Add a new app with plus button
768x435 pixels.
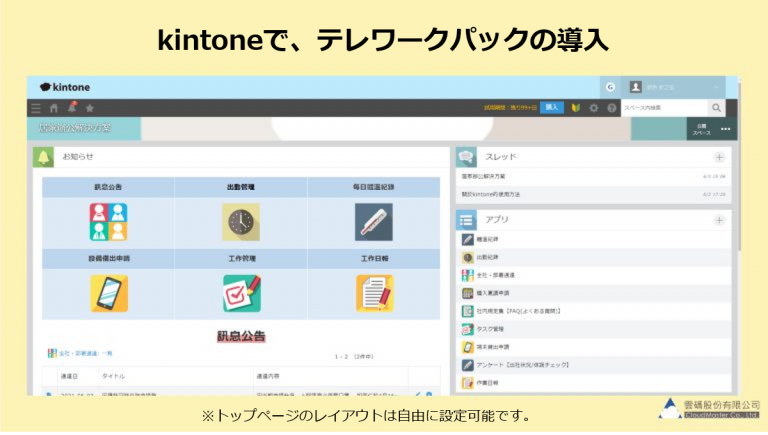pos(718,219)
